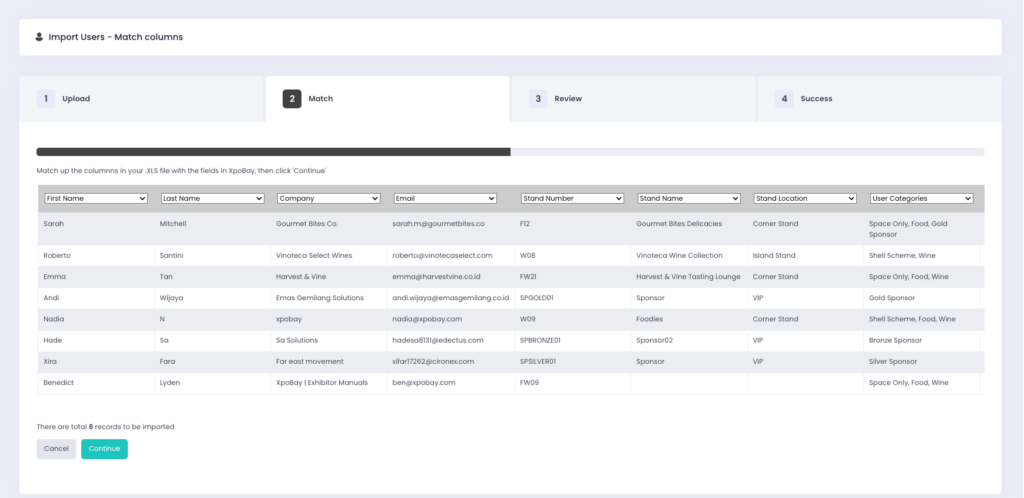Viewport: 1024px width, 498px height.
Task: Click the step 1 number badge
Action: point(46,99)
